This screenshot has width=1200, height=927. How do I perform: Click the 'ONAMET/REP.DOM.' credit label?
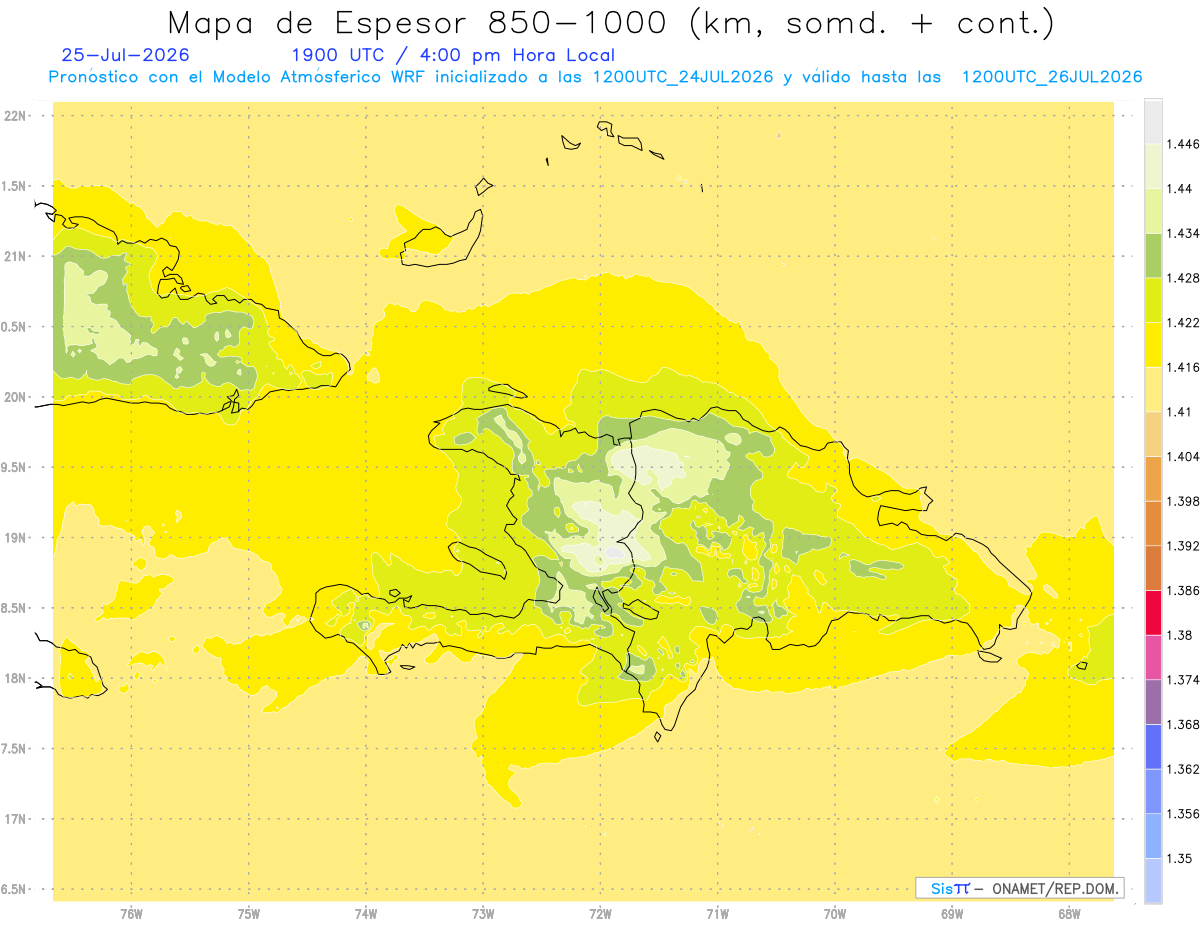tap(1055, 888)
